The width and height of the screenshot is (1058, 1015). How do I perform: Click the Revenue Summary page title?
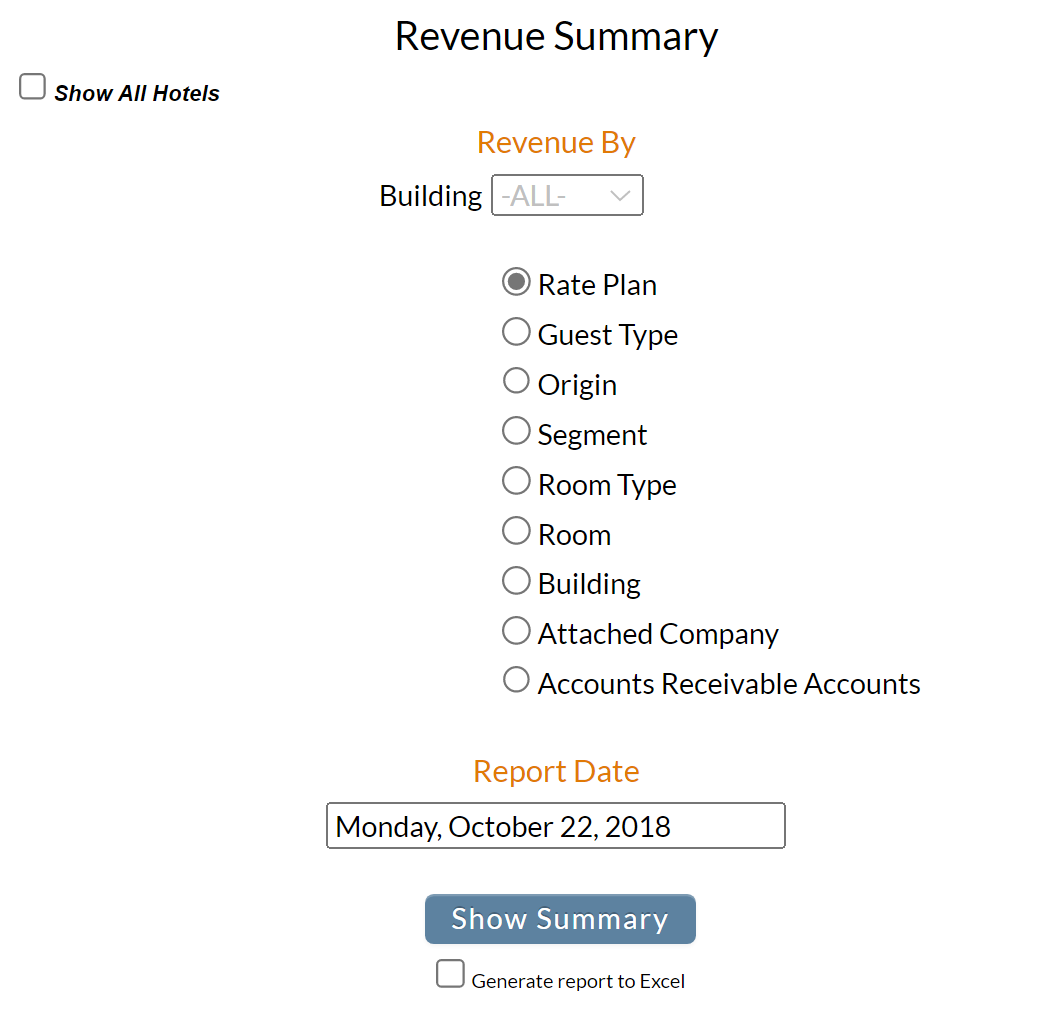(x=556, y=36)
